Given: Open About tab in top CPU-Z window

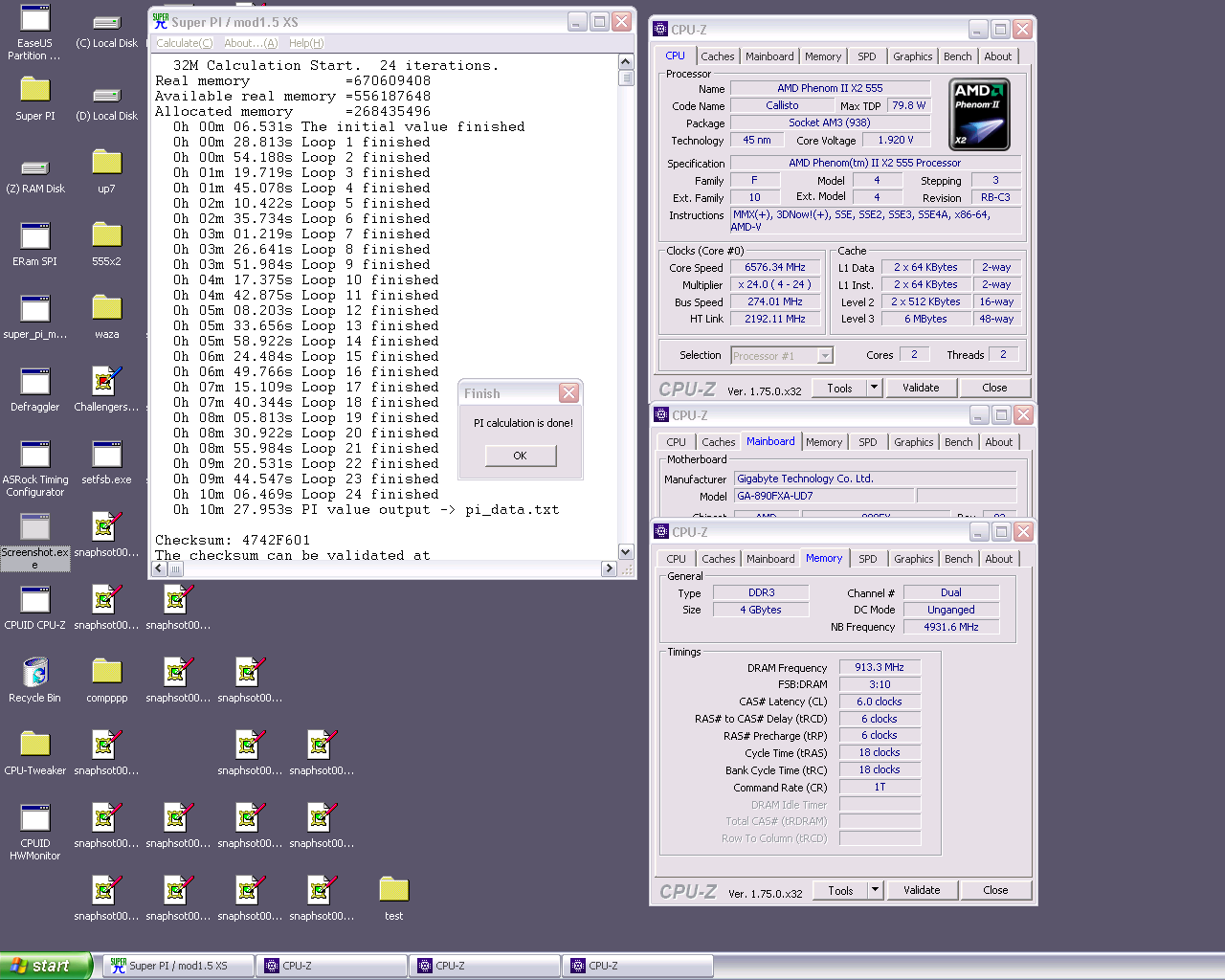Looking at the screenshot, I should [x=998, y=56].
